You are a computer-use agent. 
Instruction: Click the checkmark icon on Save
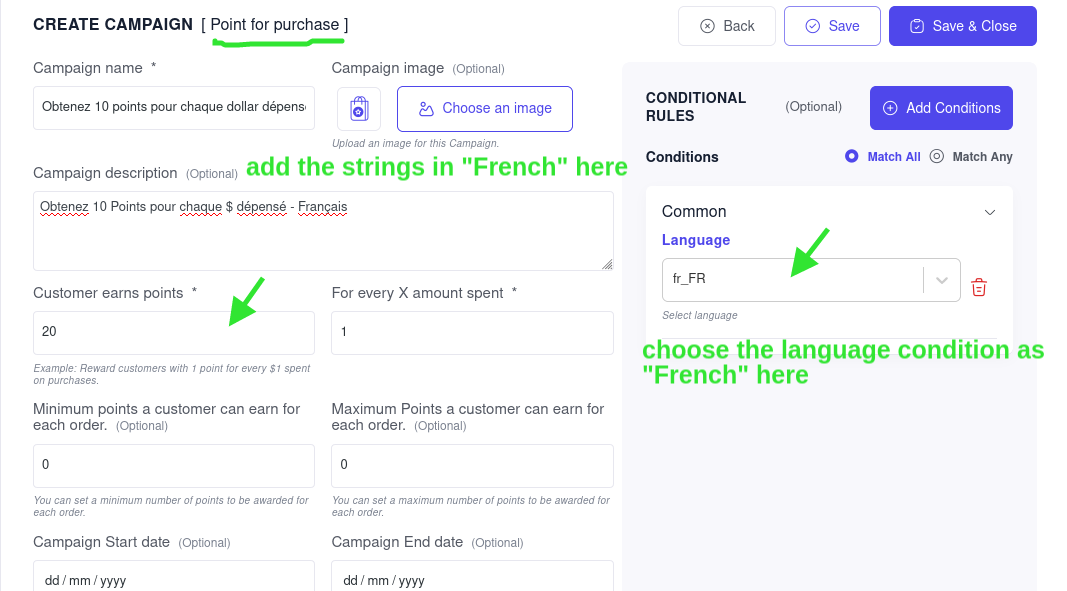tap(812, 26)
